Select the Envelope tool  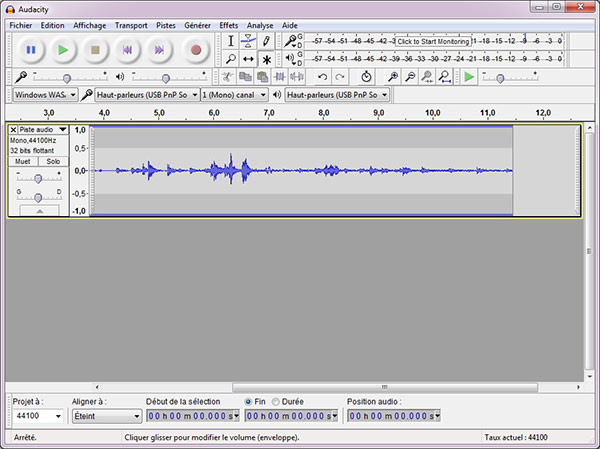tap(248, 41)
